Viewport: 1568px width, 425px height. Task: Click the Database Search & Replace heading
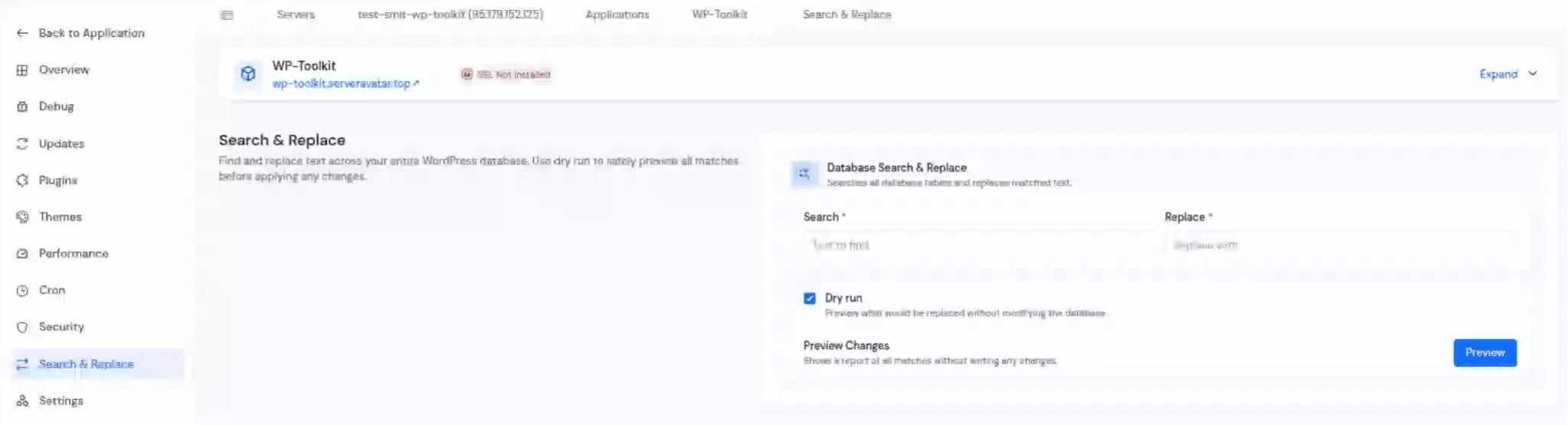point(896,168)
